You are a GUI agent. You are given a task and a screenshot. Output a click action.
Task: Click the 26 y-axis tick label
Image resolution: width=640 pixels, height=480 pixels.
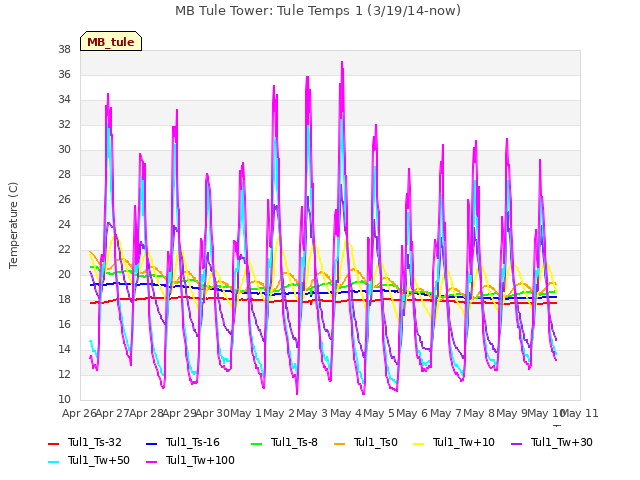(64, 199)
